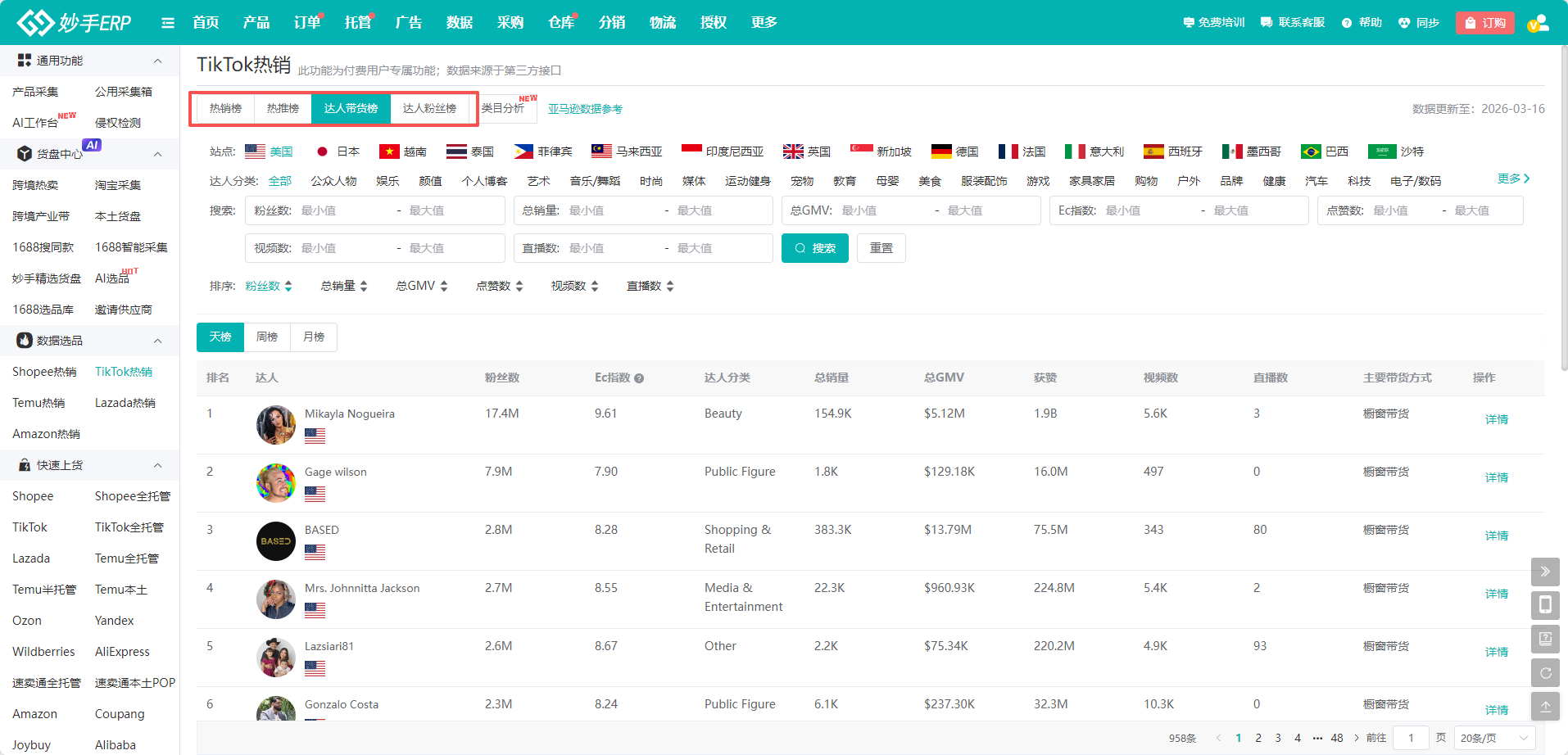Click the hamburger menu icon beside the logo
The height and width of the screenshot is (755, 1568).
coord(168,23)
